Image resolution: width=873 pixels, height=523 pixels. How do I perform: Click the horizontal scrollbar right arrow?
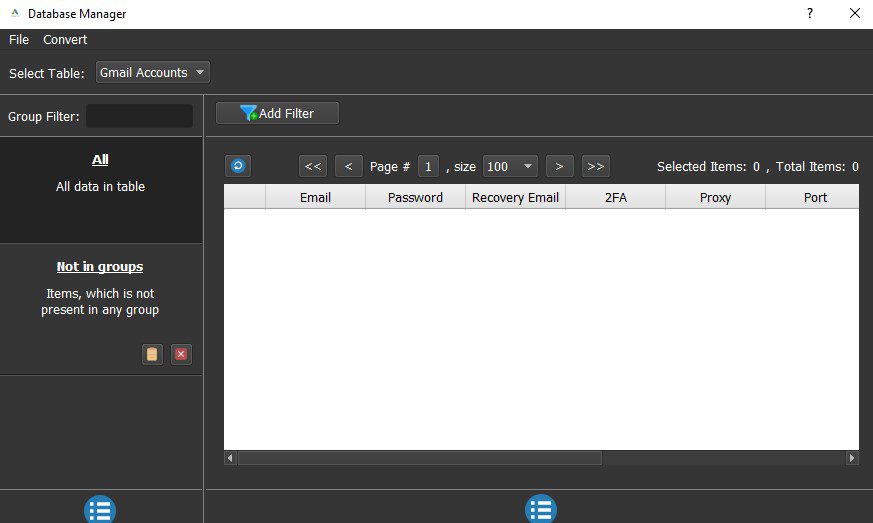point(852,458)
